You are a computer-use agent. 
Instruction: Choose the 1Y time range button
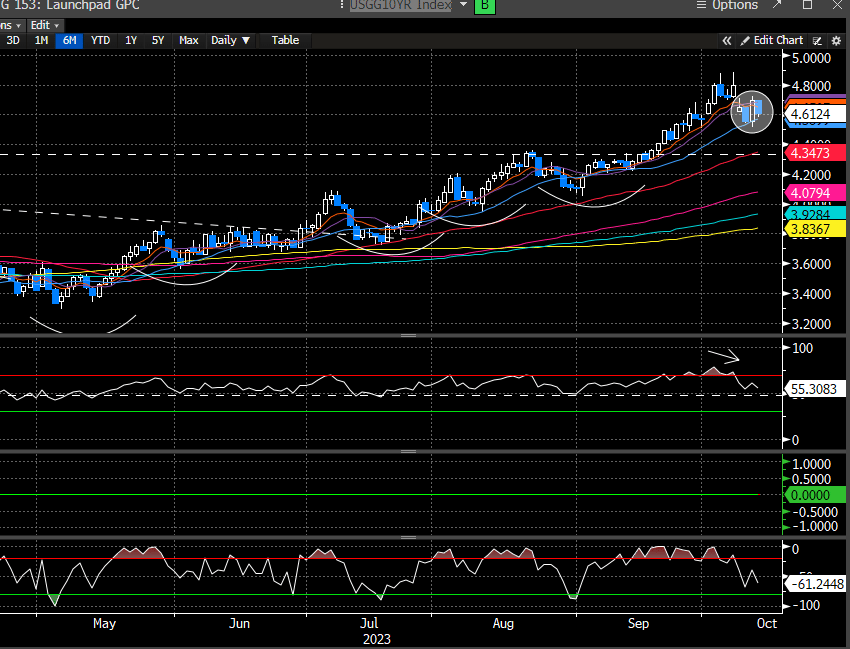click(131, 40)
